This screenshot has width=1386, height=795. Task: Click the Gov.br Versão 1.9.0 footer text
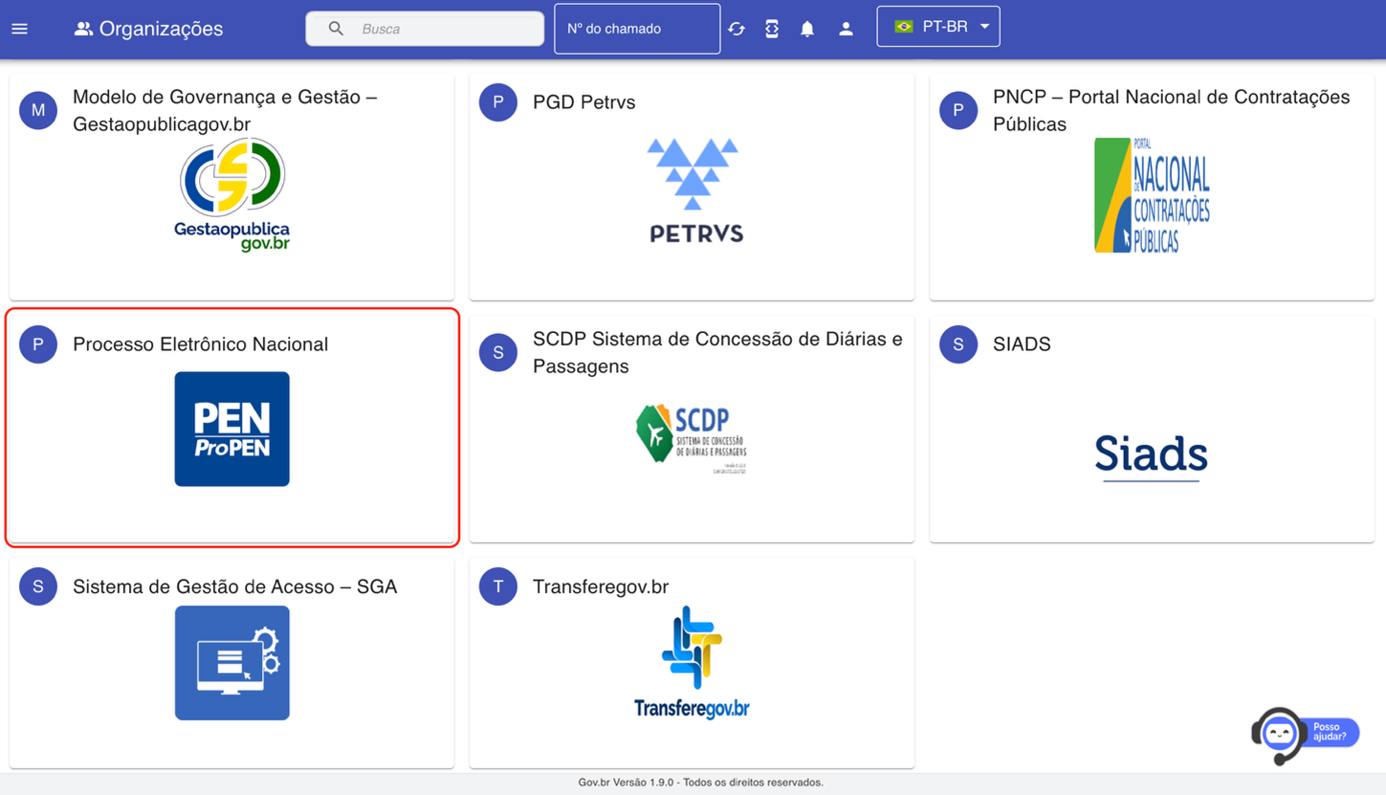(701, 783)
